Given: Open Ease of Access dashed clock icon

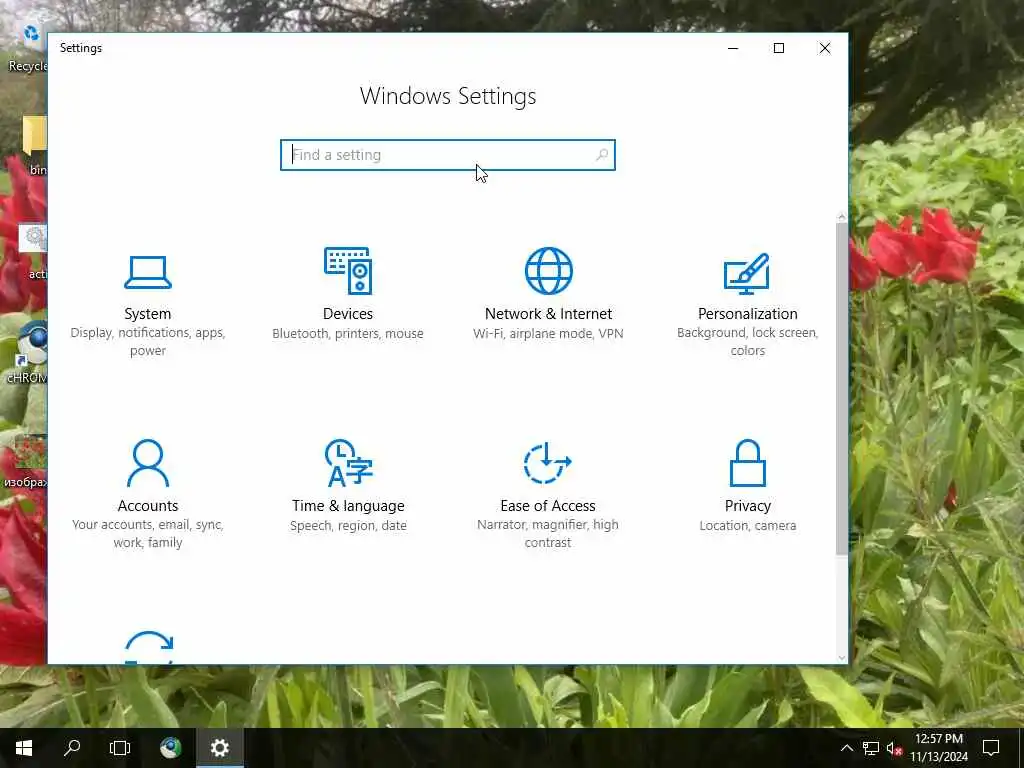Looking at the screenshot, I should pos(547,463).
